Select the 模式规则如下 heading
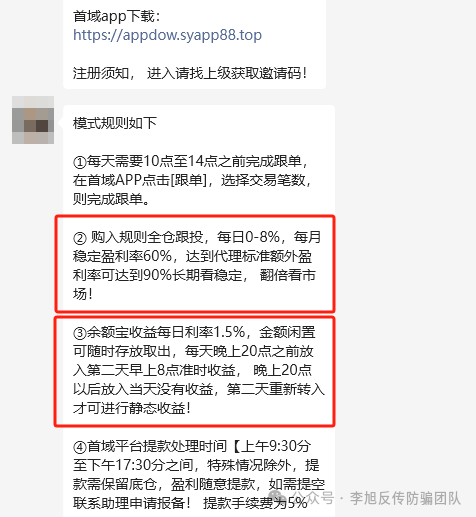Image resolution: width=476 pixels, height=517 pixels. 115,123
